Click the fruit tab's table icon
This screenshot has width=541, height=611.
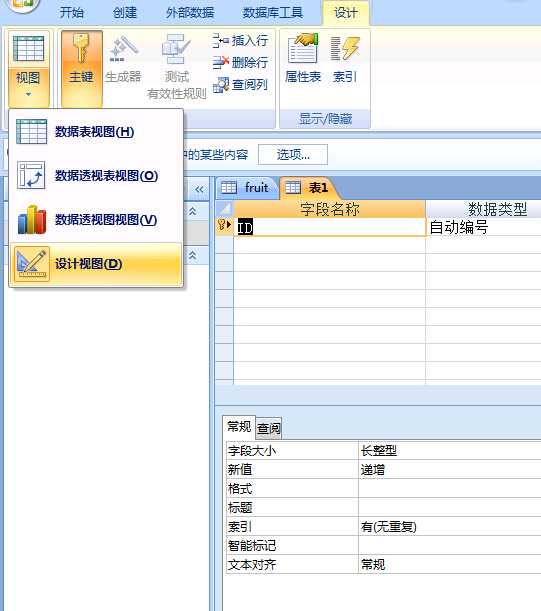(x=229, y=188)
